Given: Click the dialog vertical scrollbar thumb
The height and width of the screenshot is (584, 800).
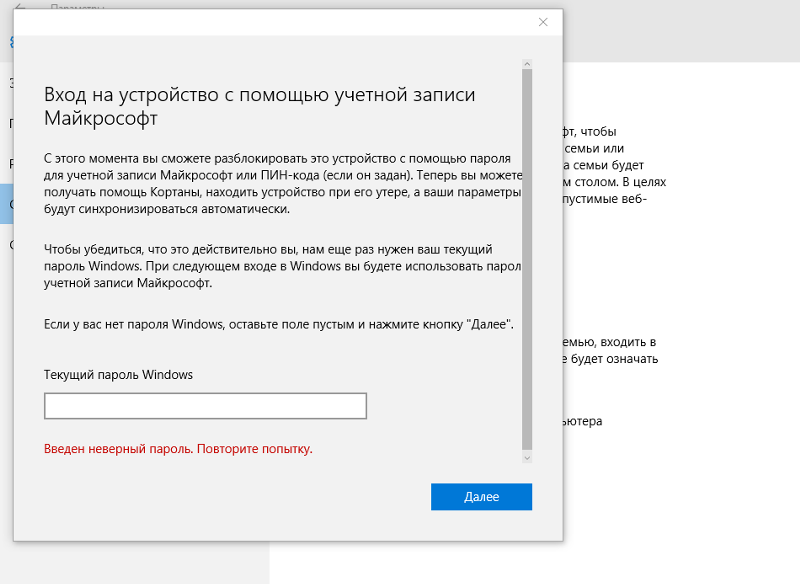Looking at the screenshot, I should click(528, 260).
